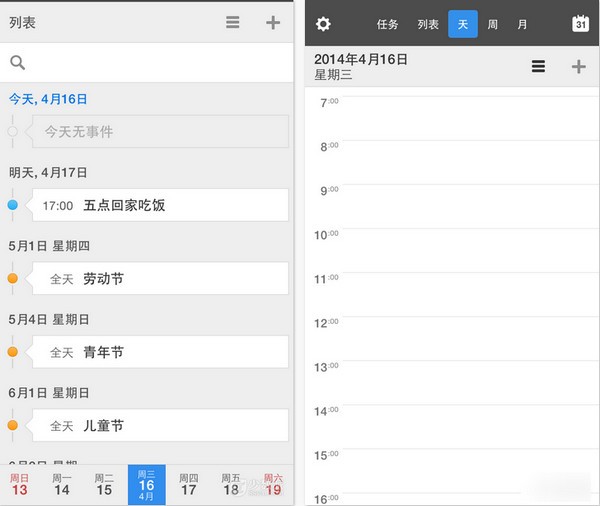Click the 今天, 4月16日 date header

tap(48, 99)
